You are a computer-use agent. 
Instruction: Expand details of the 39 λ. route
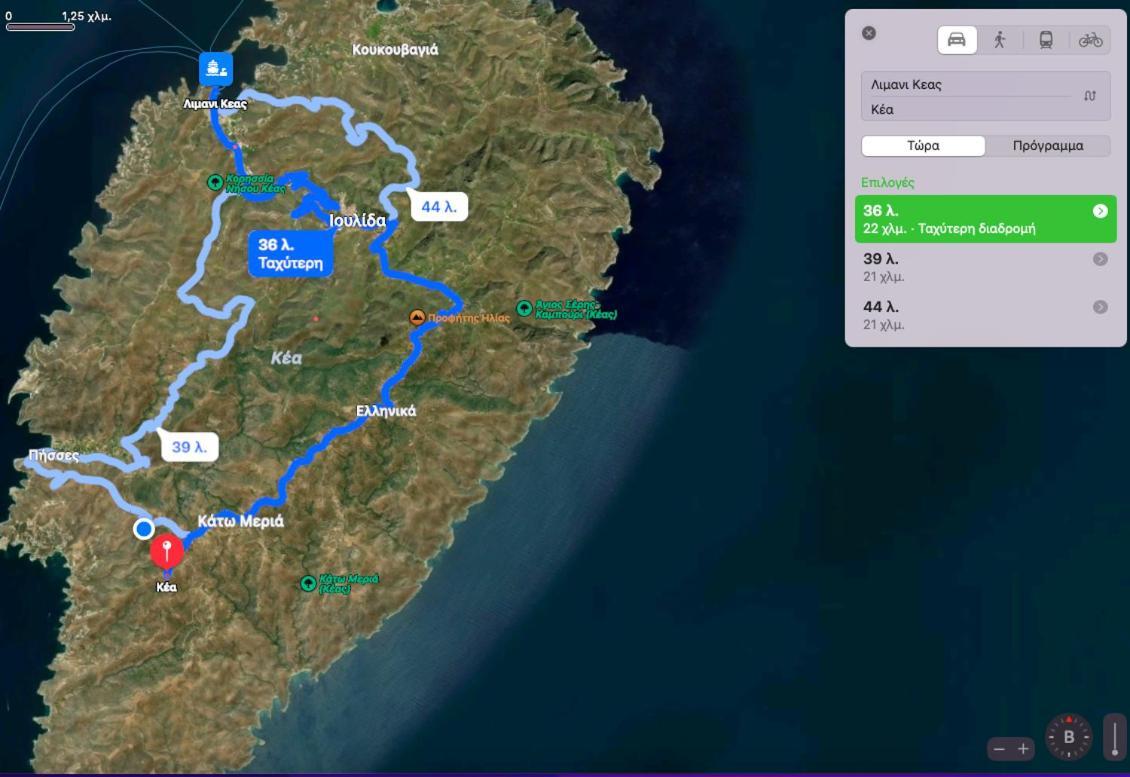tap(1100, 259)
